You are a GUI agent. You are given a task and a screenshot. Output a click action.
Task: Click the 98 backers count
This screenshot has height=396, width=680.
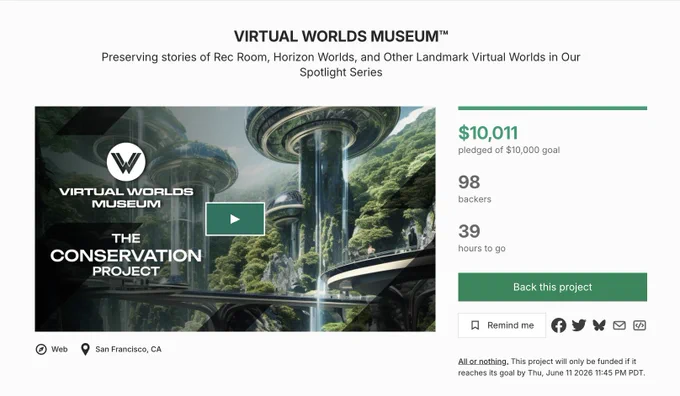pyautogui.click(x=469, y=182)
